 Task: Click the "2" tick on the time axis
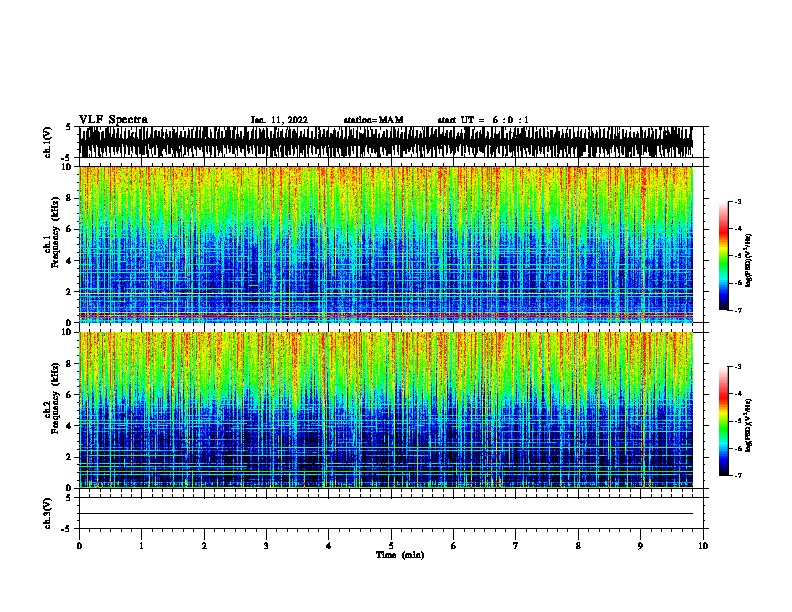click(x=204, y=546)
